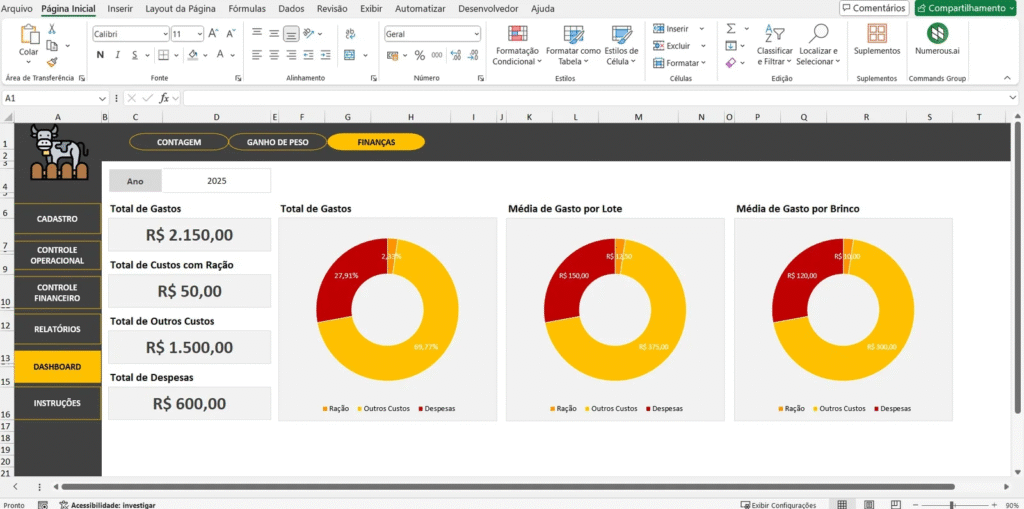Click the year cell showing 2025

pyautogui.click(x=216, y=181)
